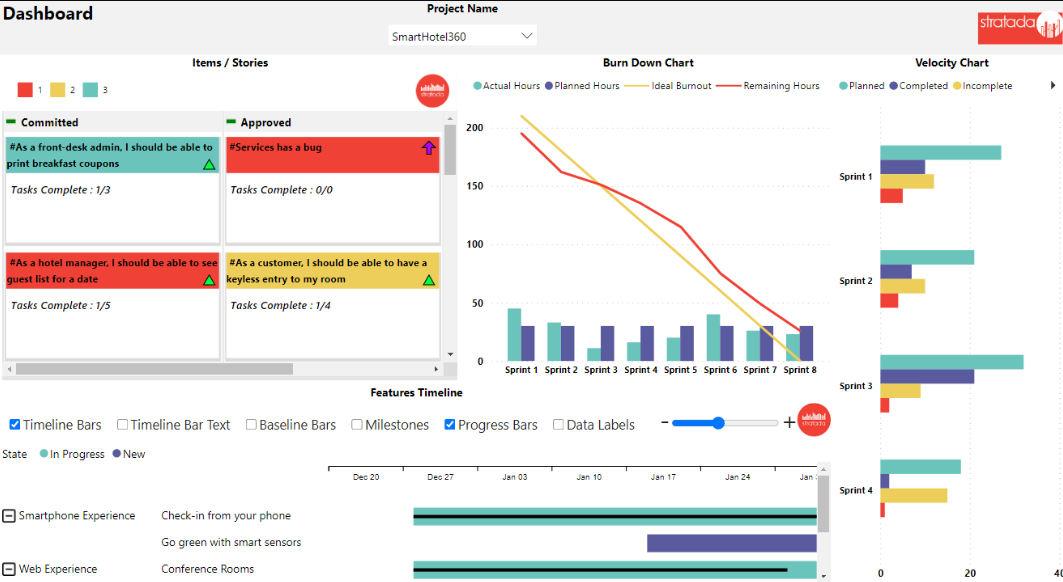
Task: Click the minus icon to zoom out the timeline
Action: click(663, 422)
